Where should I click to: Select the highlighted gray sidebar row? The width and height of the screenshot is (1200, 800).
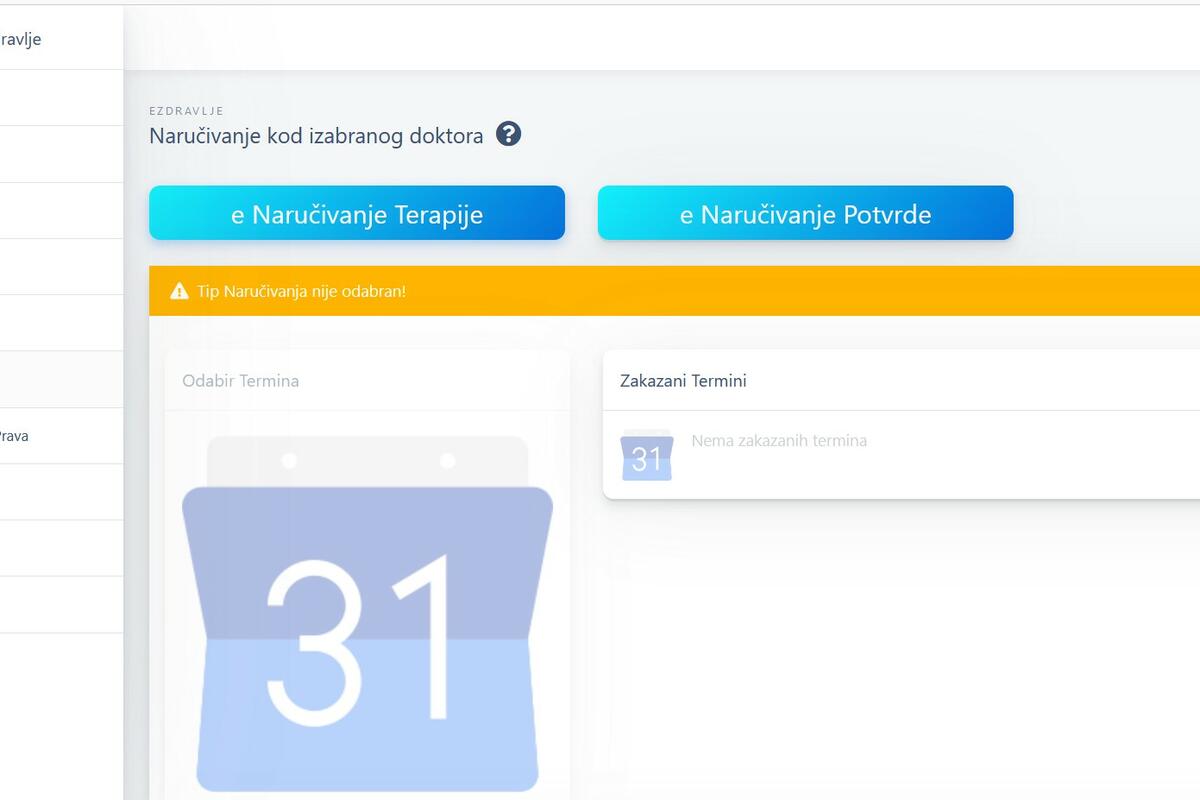(x=60, y=379)
